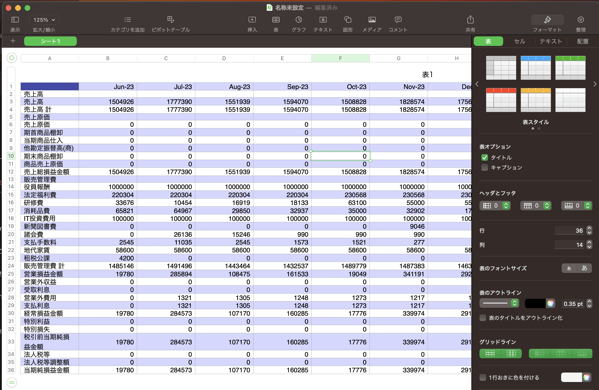This screenshot has width=599, height=390.
Task: Click the column count stepper (14)
Action: click(x=589, y=244)
